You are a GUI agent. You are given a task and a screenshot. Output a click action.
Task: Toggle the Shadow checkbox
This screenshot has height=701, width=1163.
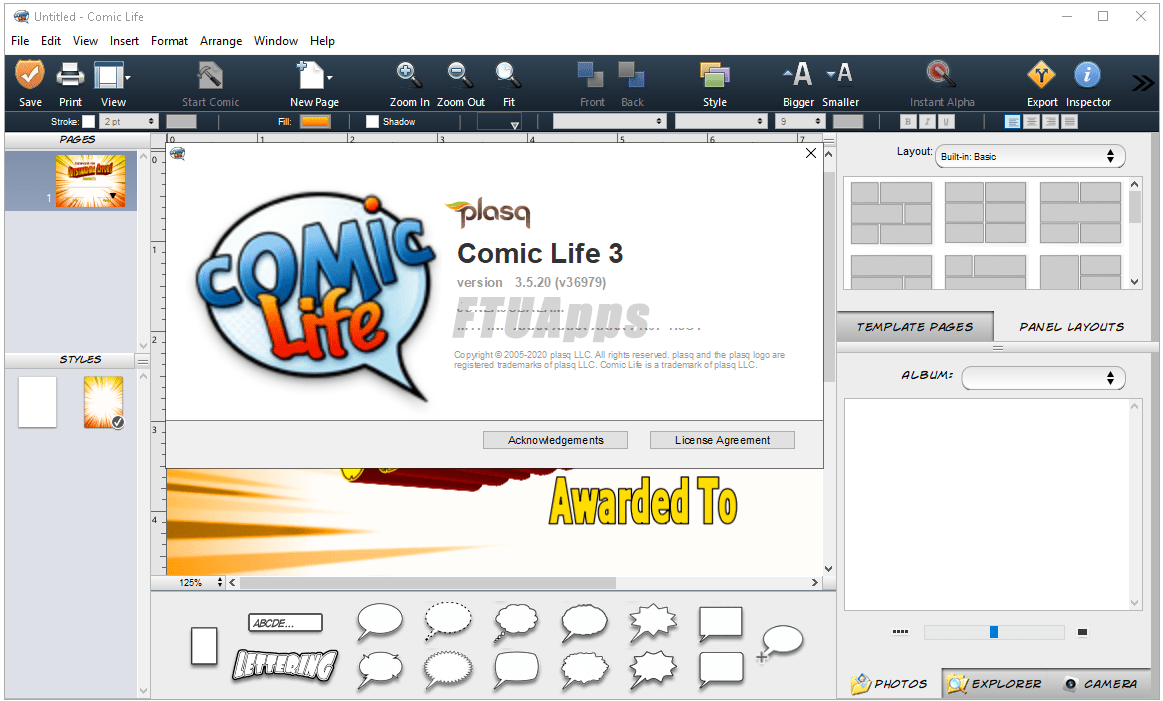point(372,122)
